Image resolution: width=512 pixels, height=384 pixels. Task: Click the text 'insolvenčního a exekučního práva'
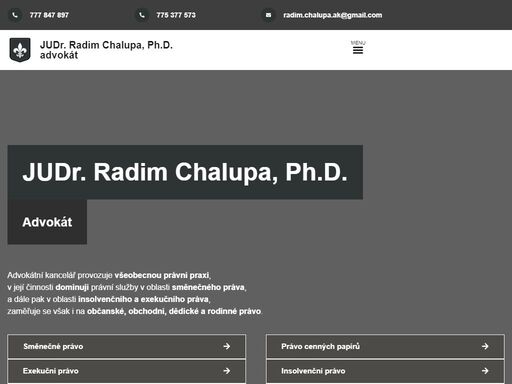(144, 299)
